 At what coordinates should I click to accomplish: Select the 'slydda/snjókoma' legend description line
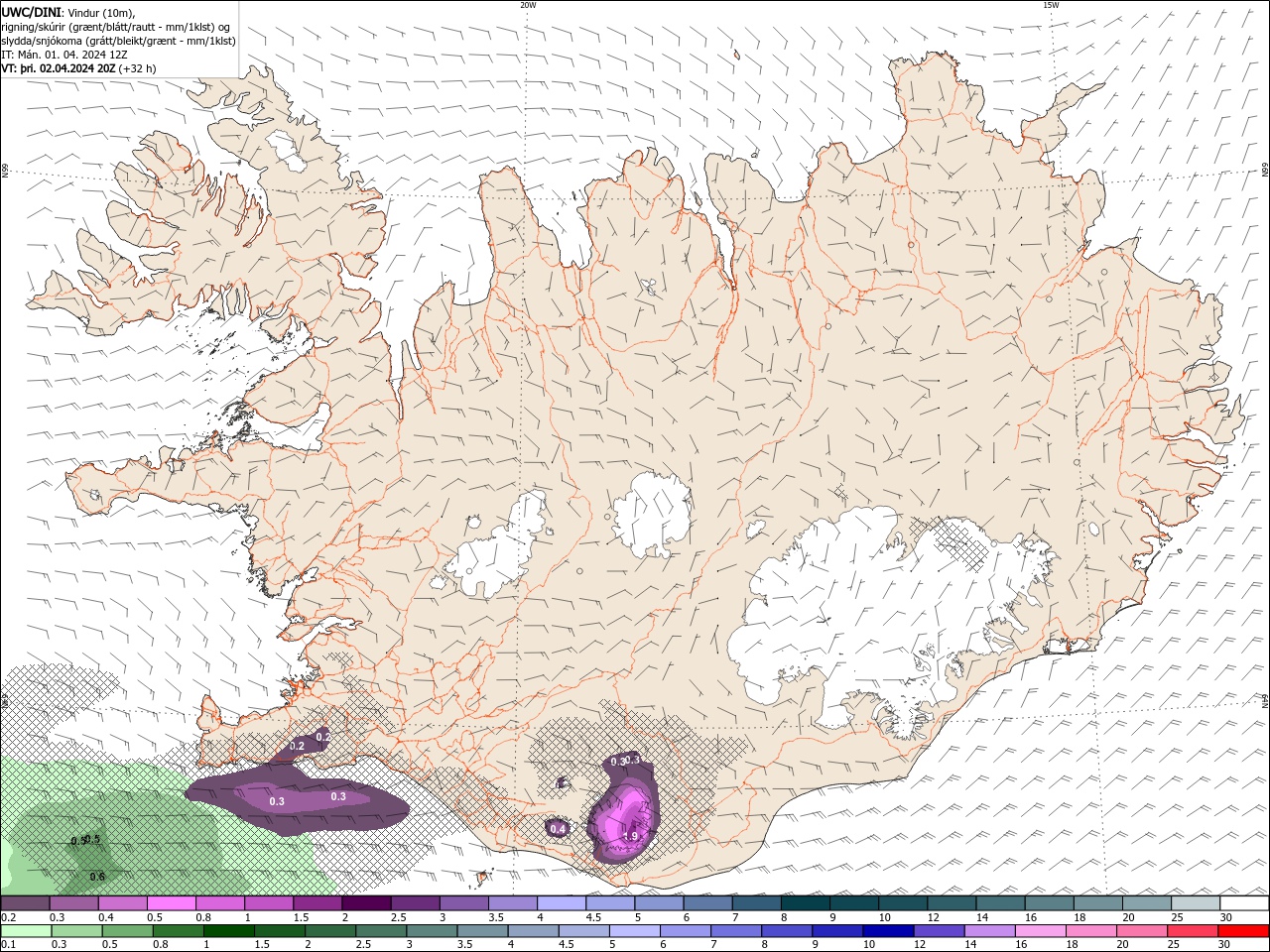[x=119, y=41]
